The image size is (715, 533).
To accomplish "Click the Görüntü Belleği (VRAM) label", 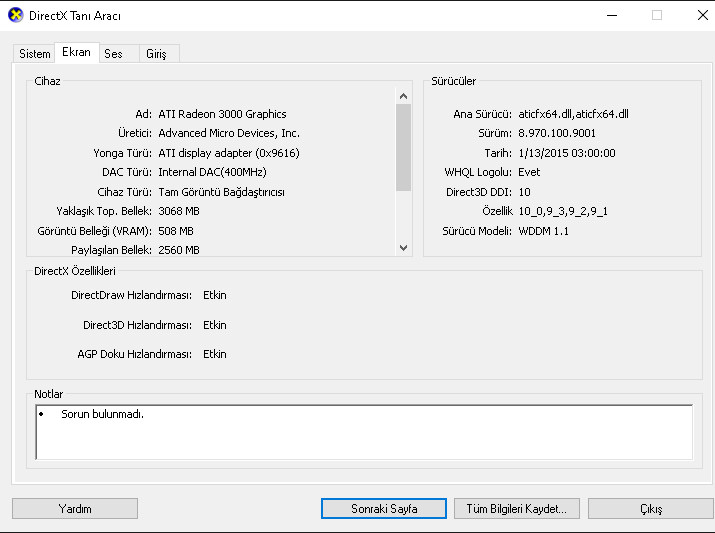I will pyautogui.click(x=94, y=231).
